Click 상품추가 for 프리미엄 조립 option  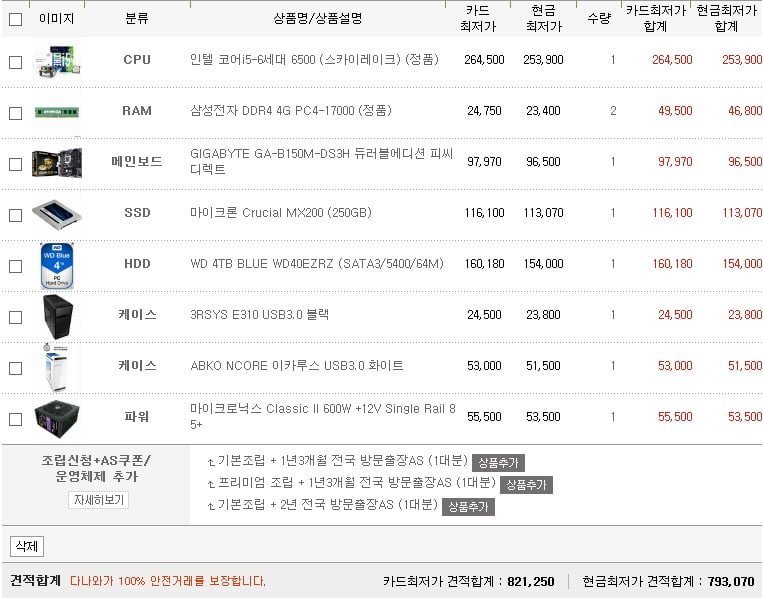(x=526, y=485)
